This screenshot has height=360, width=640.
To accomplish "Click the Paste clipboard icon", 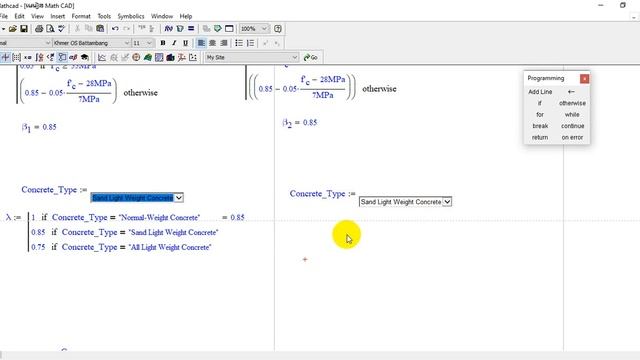I will pyautogui.click(x=100, y=29).
